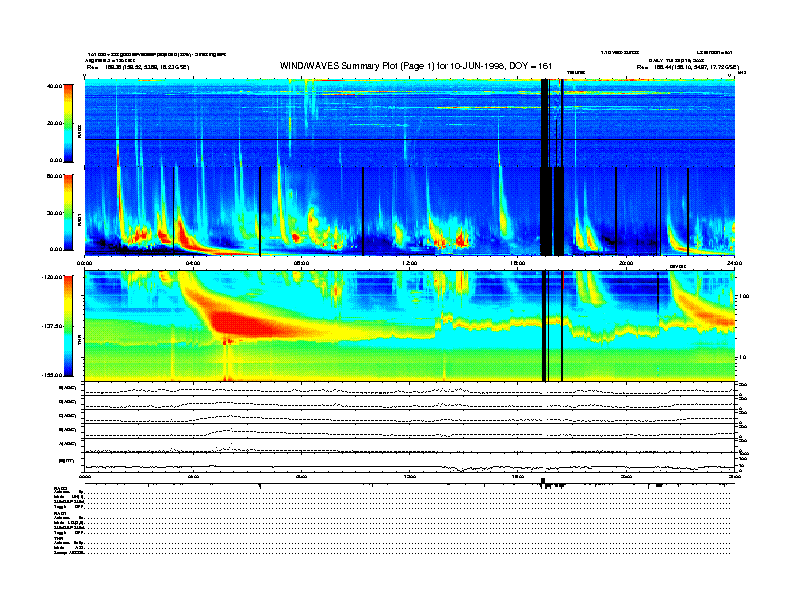792x612 pixels.
Task: Click the 08:00 tick below RAD1 spectrogram
Action: point(301,263)
